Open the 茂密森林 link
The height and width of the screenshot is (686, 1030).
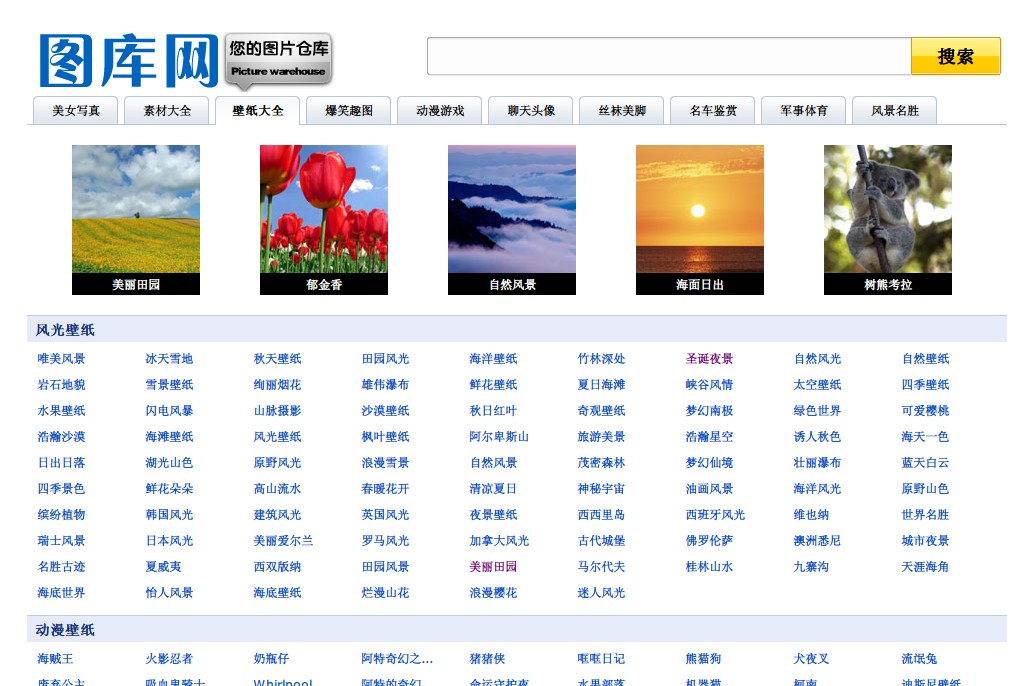coord(601,463)
